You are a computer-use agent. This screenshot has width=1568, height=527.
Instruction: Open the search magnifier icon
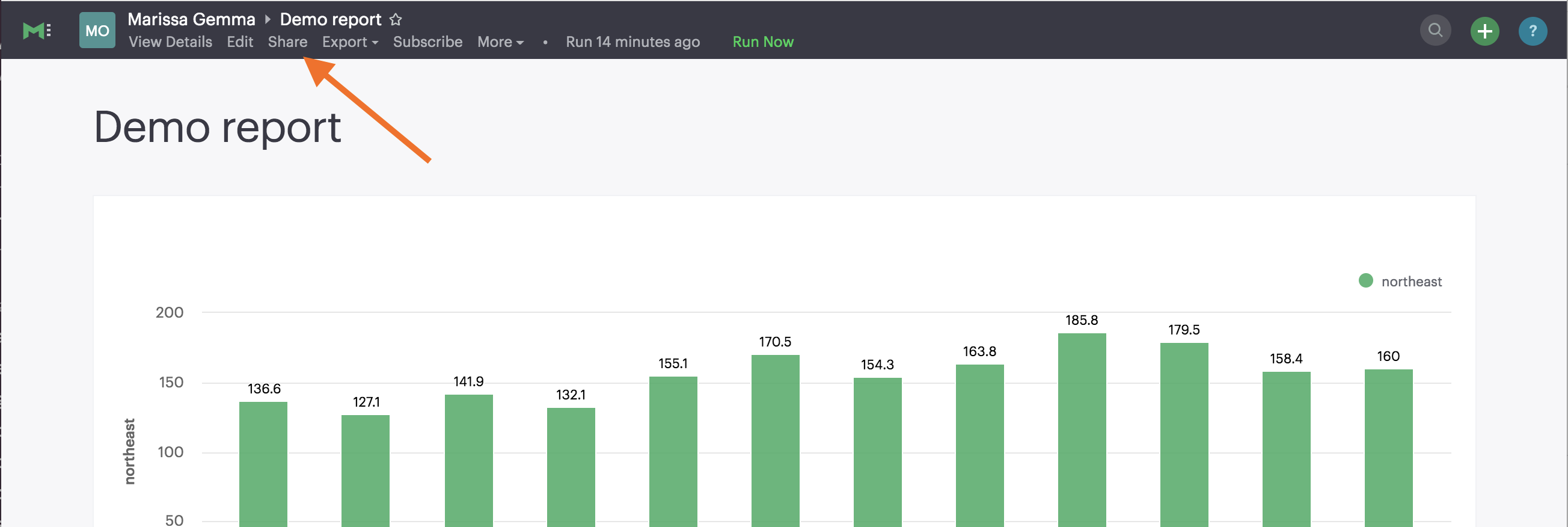point(1435,31)
